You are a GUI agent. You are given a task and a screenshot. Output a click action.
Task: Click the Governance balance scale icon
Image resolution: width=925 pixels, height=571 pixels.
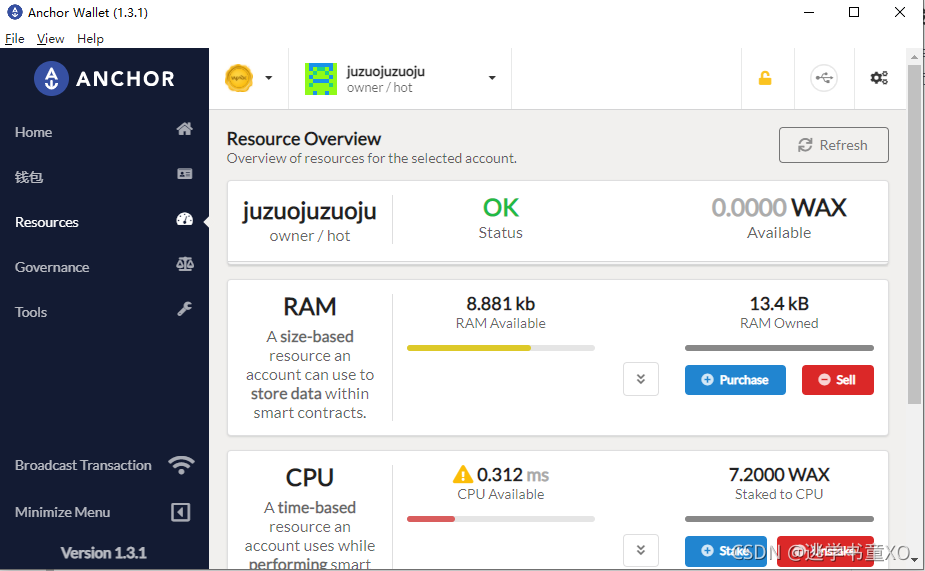tap(185, 264)
